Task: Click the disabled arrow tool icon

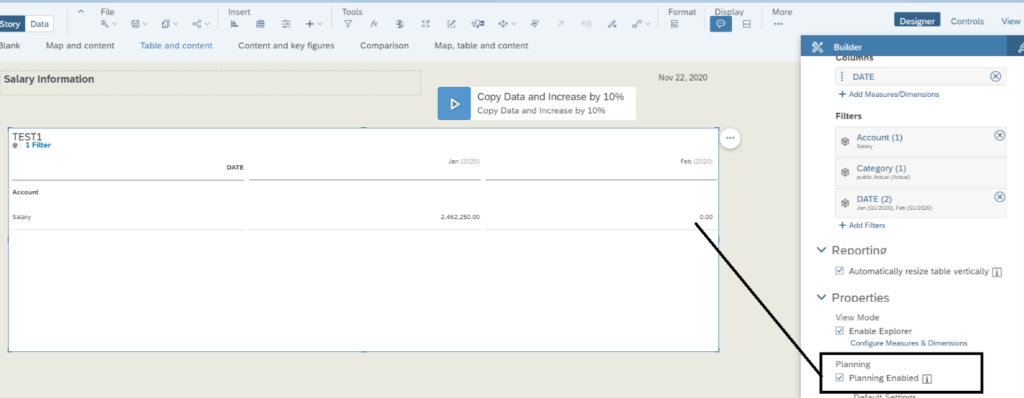Action: click(x=560, y=24)
